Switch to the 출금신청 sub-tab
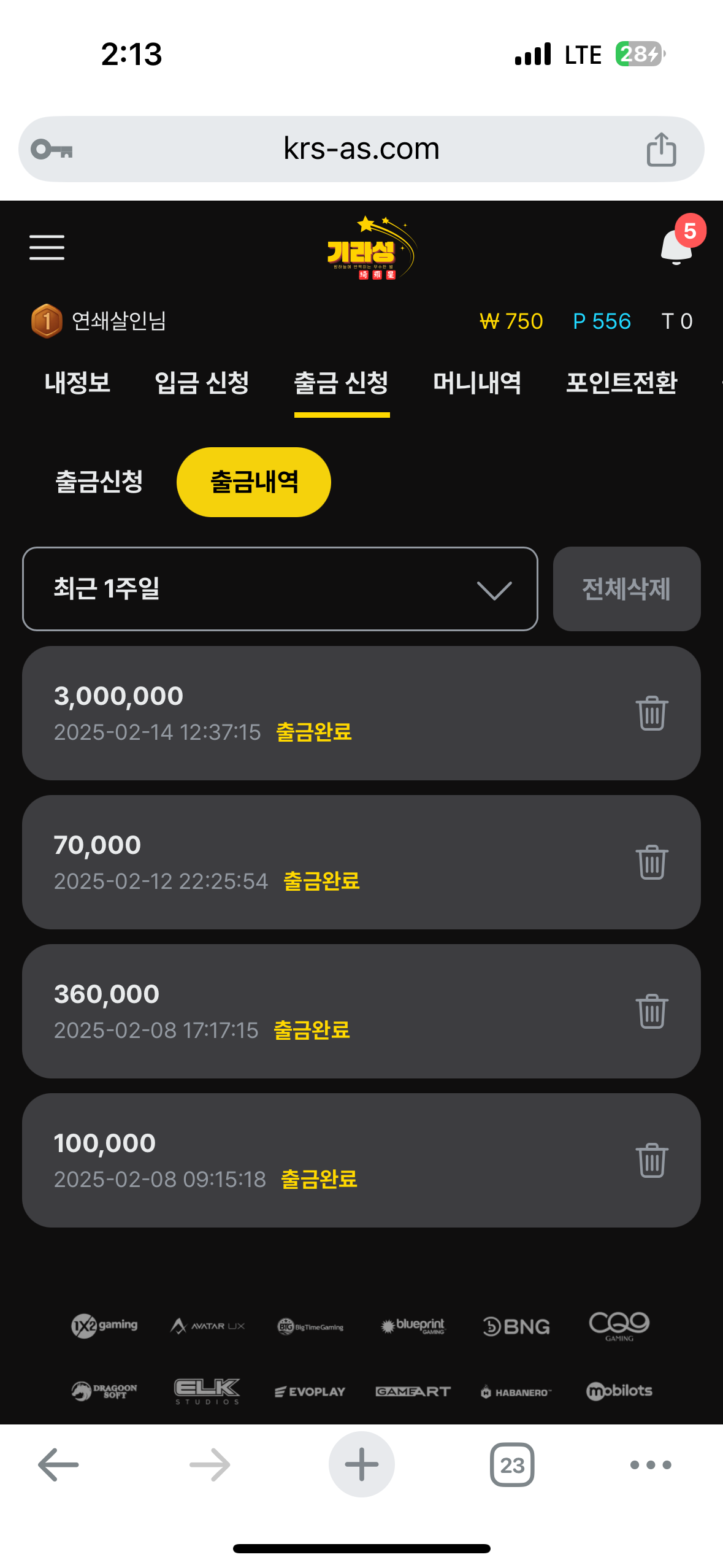 (x=99, y=482)
